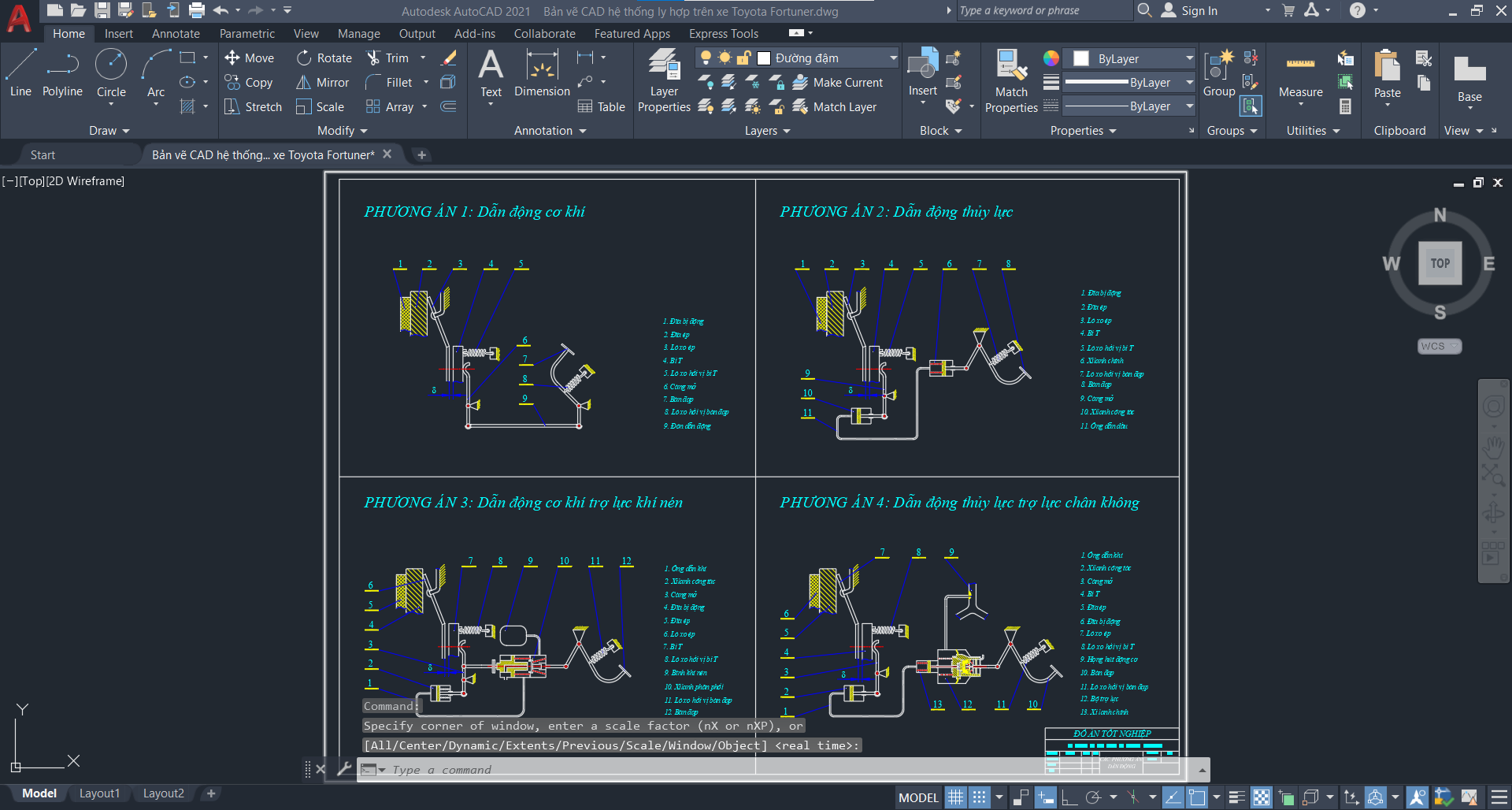Toggle layer on/off lightbulb icon

point(706,58)
